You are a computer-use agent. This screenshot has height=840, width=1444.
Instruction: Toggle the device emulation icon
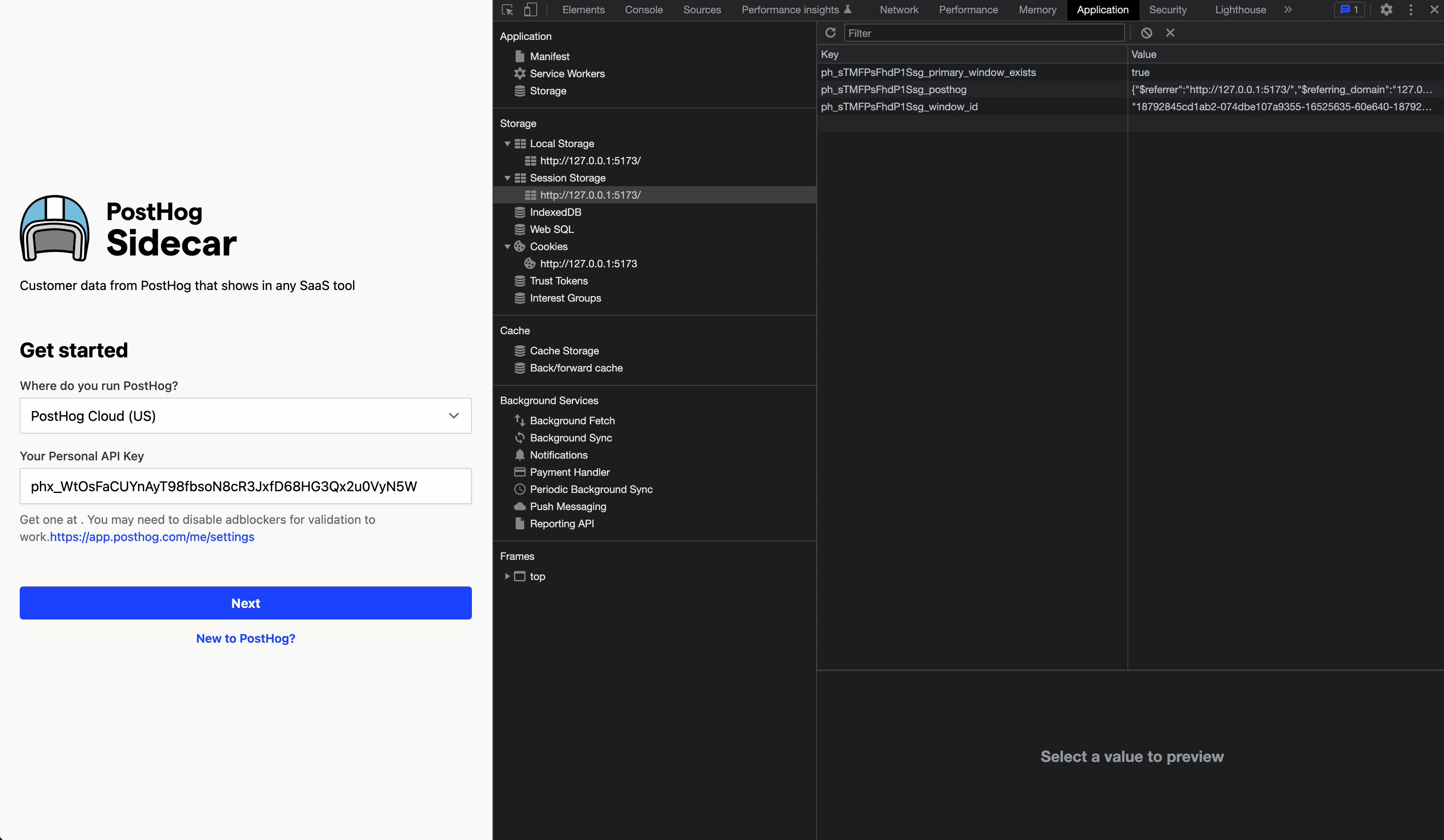tap(530, 10)
